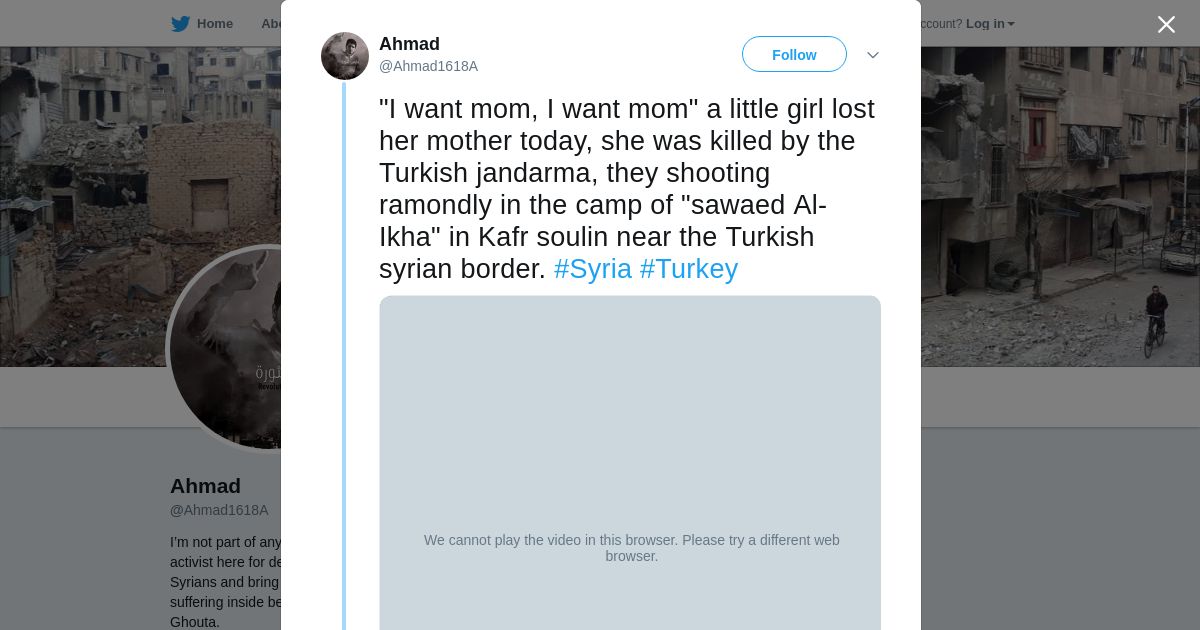Close the tweet overlay with the X
Image resolution: width=1200 pixels, height=630 pixels.
pos(1166,25)
